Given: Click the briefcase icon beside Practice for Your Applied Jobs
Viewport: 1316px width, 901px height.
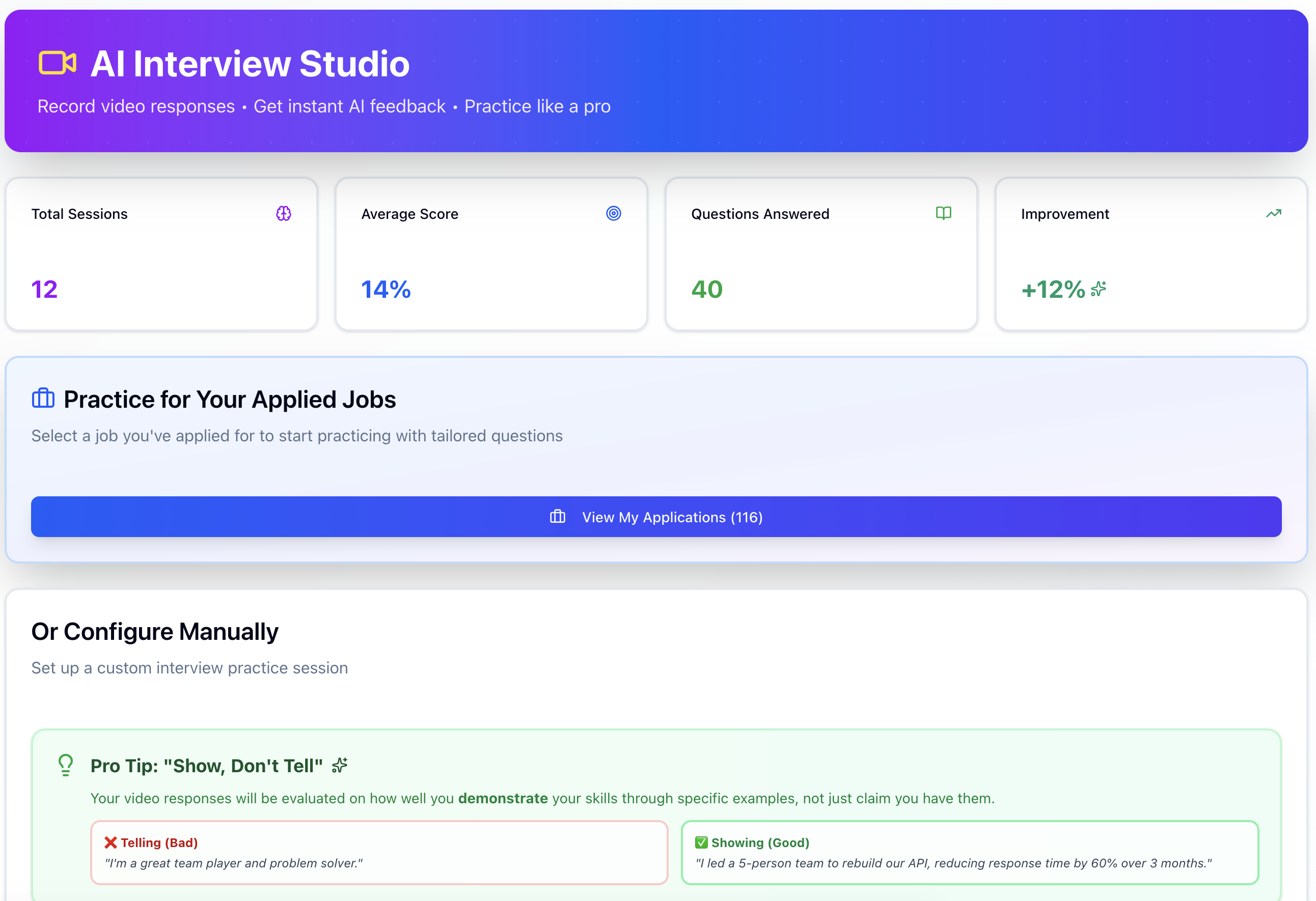Looking at the screenshot, I should [x=43, y=399].
